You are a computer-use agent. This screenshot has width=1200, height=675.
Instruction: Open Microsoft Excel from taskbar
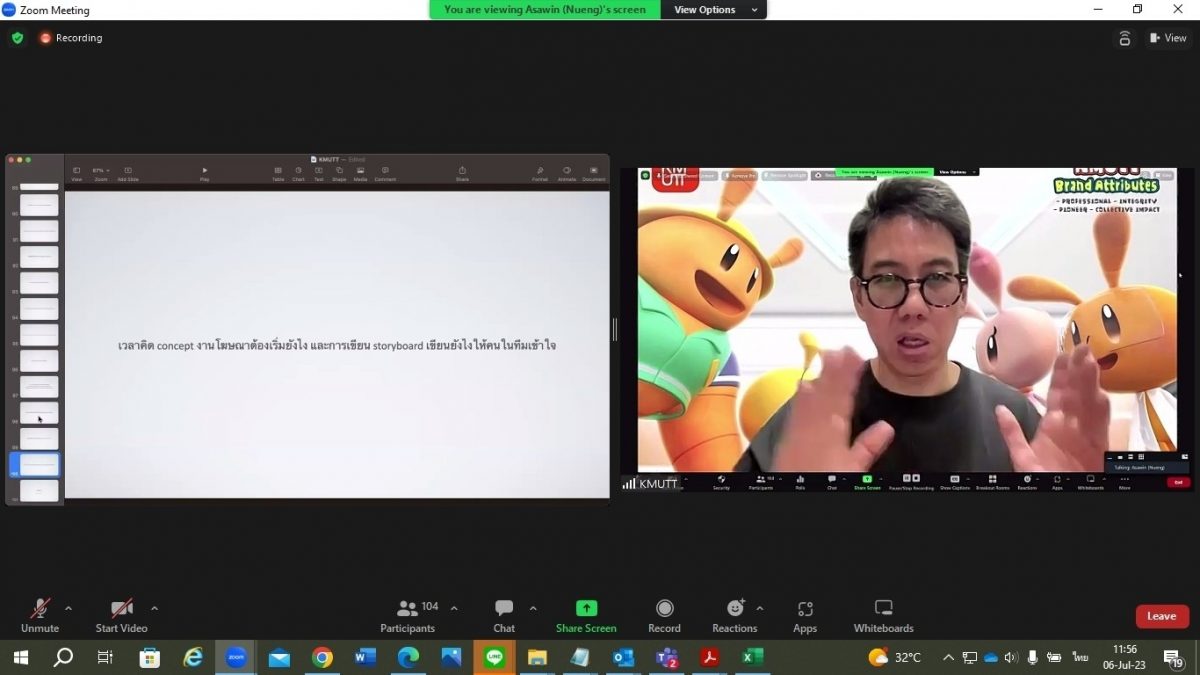coord(752,657)
